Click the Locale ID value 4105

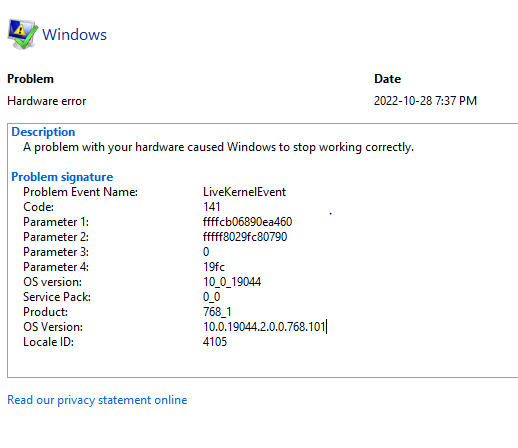[215, 342]
